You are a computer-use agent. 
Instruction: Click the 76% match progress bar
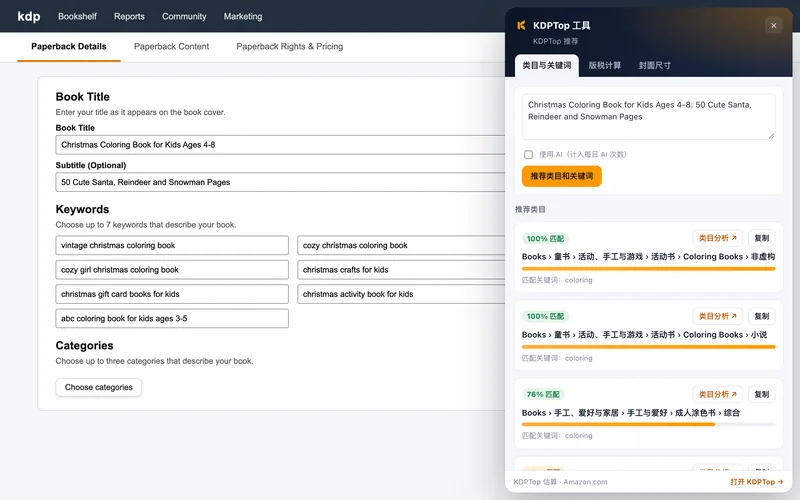tap(648, 424)
